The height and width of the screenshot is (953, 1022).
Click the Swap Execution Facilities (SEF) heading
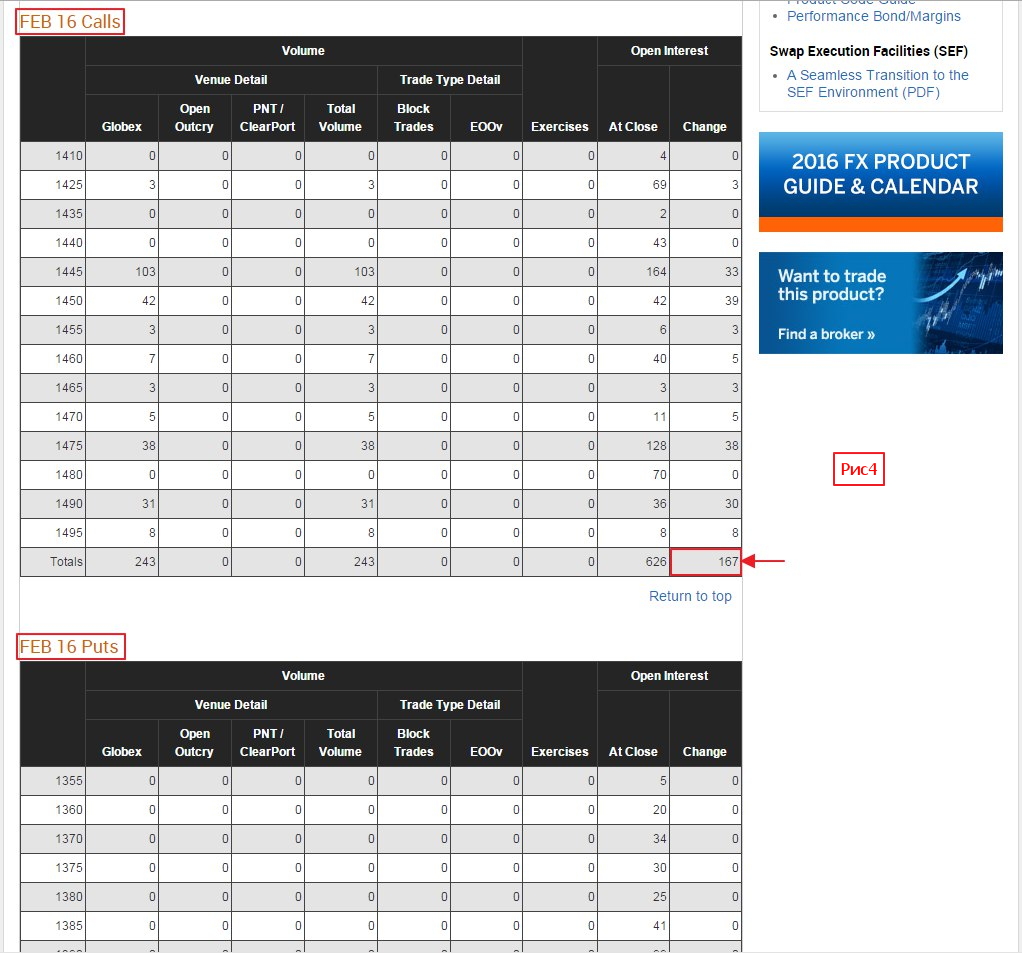[868, 51]
